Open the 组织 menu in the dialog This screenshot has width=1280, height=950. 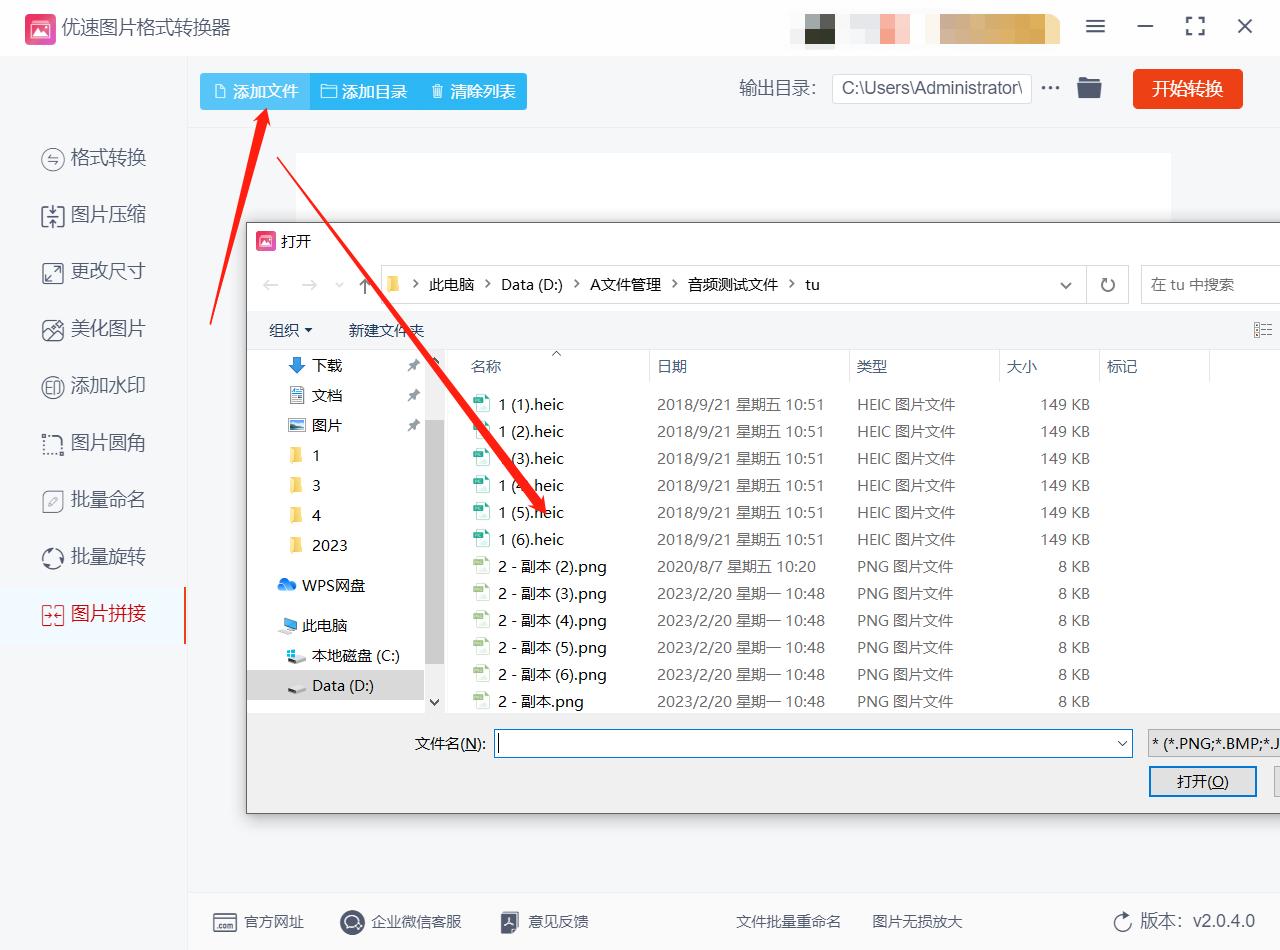tap(290, 329)
